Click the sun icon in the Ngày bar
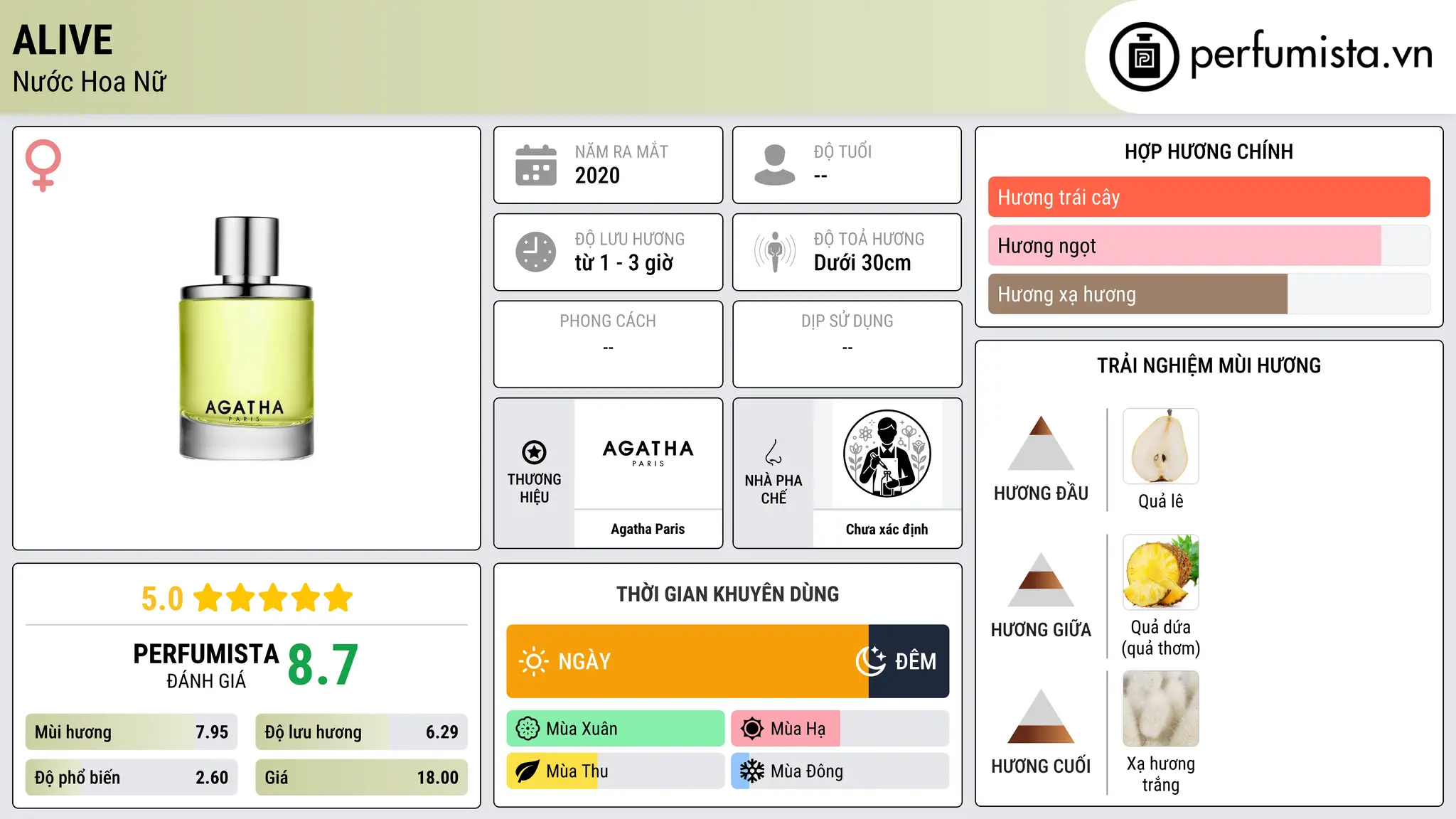The height and width of the screenshot is (819, 1456). pyautogui.click(x=533, y=661)
